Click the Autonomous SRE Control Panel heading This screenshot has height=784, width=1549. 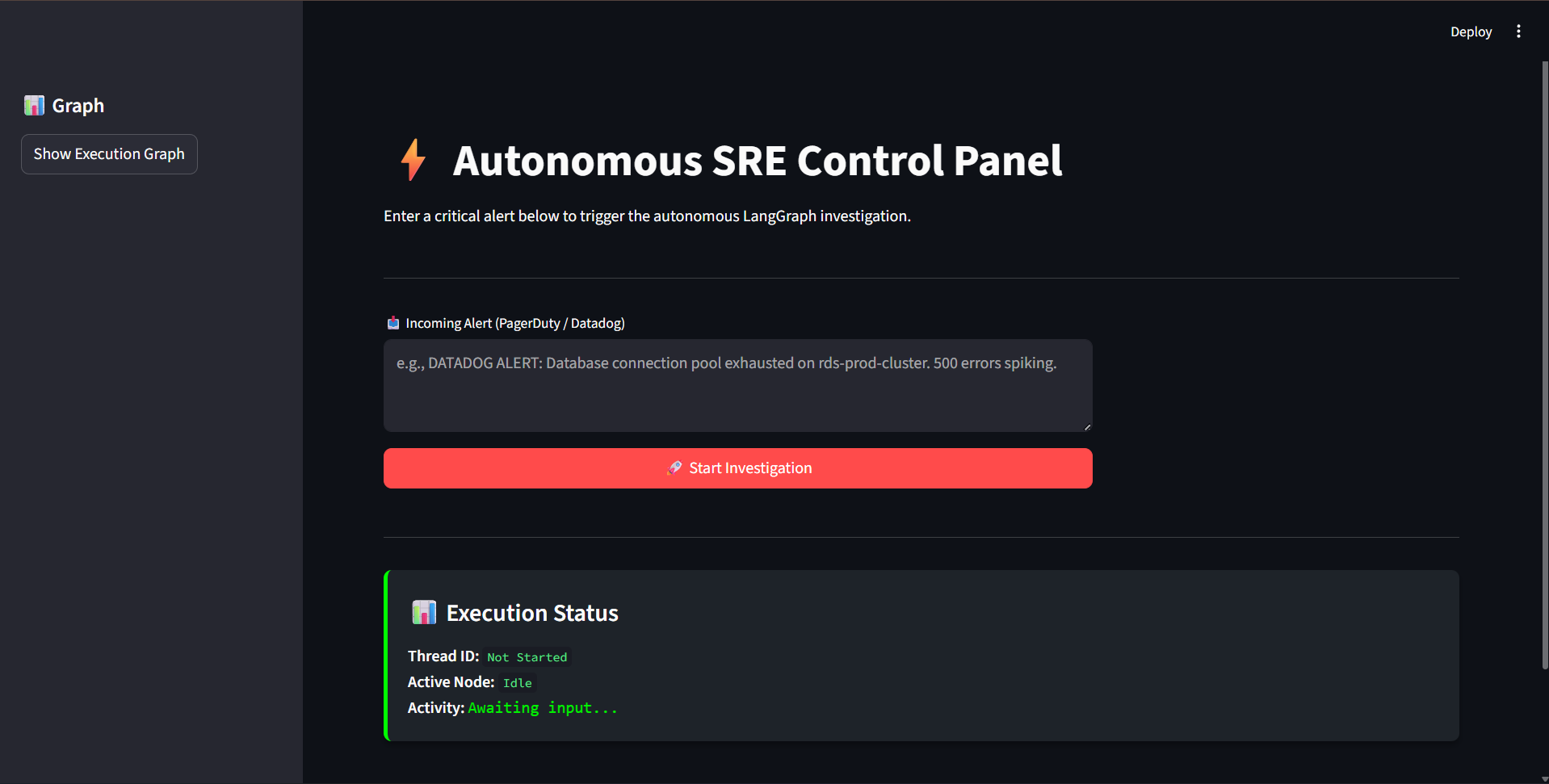[x=757, y=161]
